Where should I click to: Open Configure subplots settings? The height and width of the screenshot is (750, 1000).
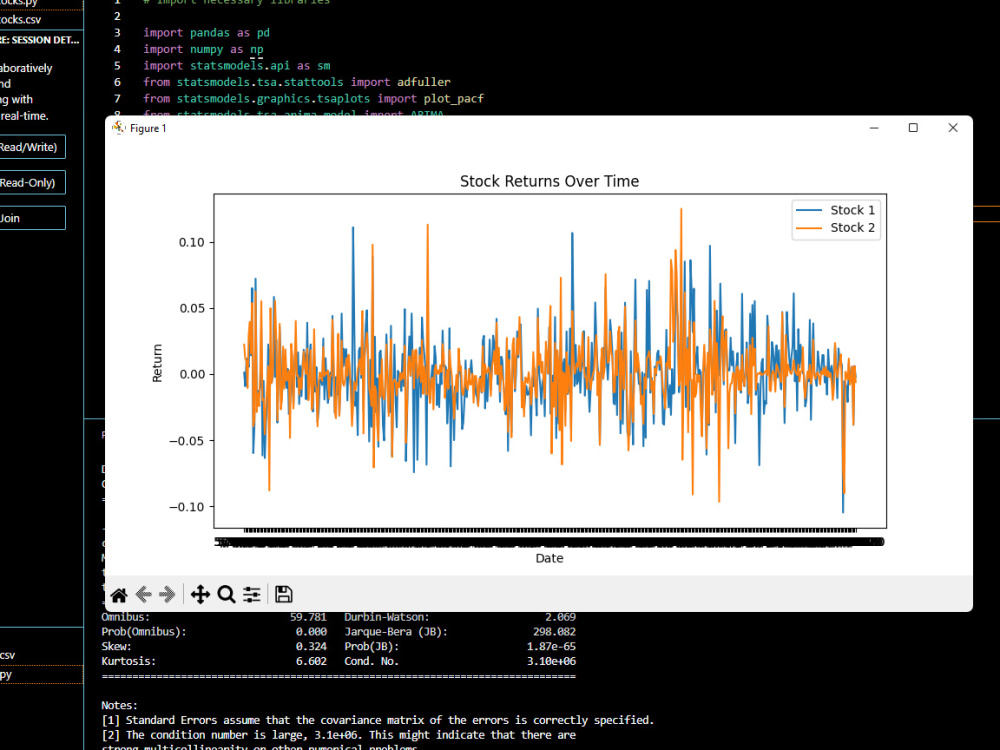(252, 594)
